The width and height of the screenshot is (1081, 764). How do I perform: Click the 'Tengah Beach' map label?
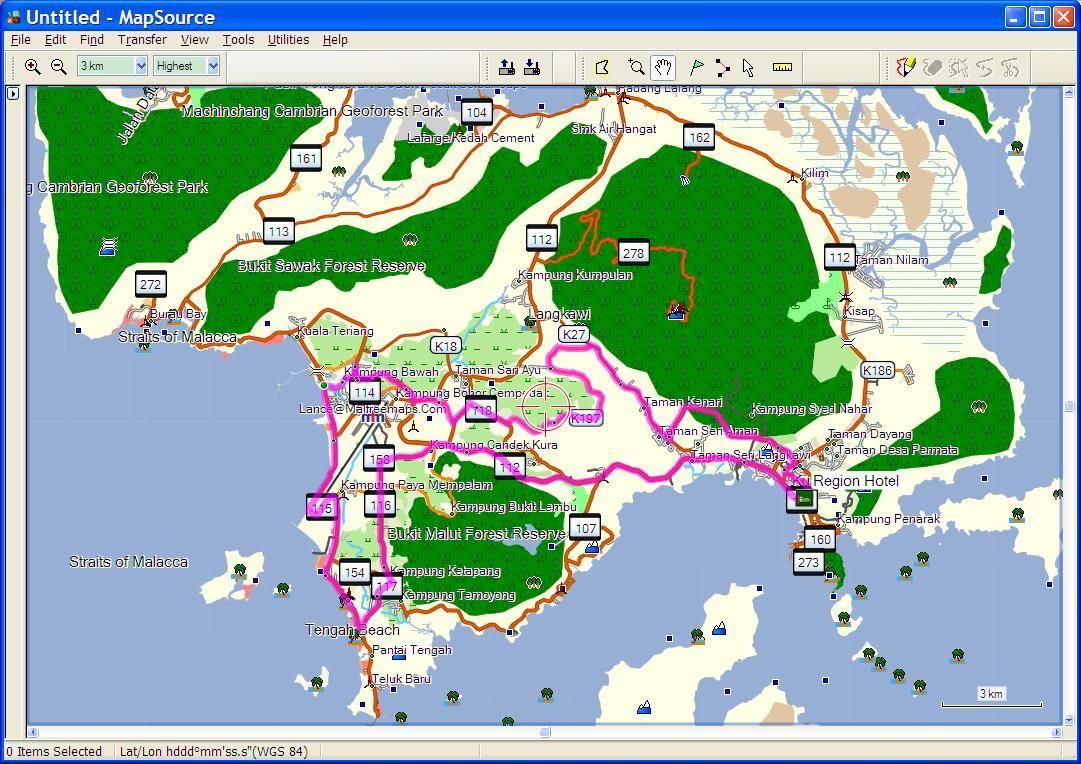[x=352, y=630]
